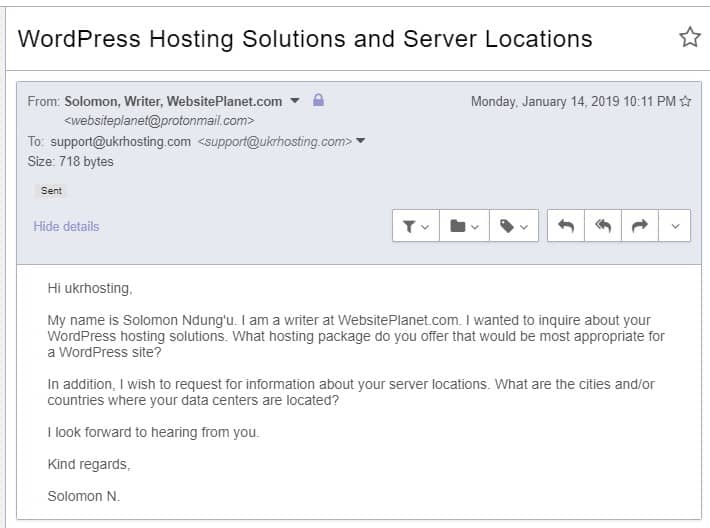Expand the sender options arrow after WebsitePlanet.com

(295, 101)
